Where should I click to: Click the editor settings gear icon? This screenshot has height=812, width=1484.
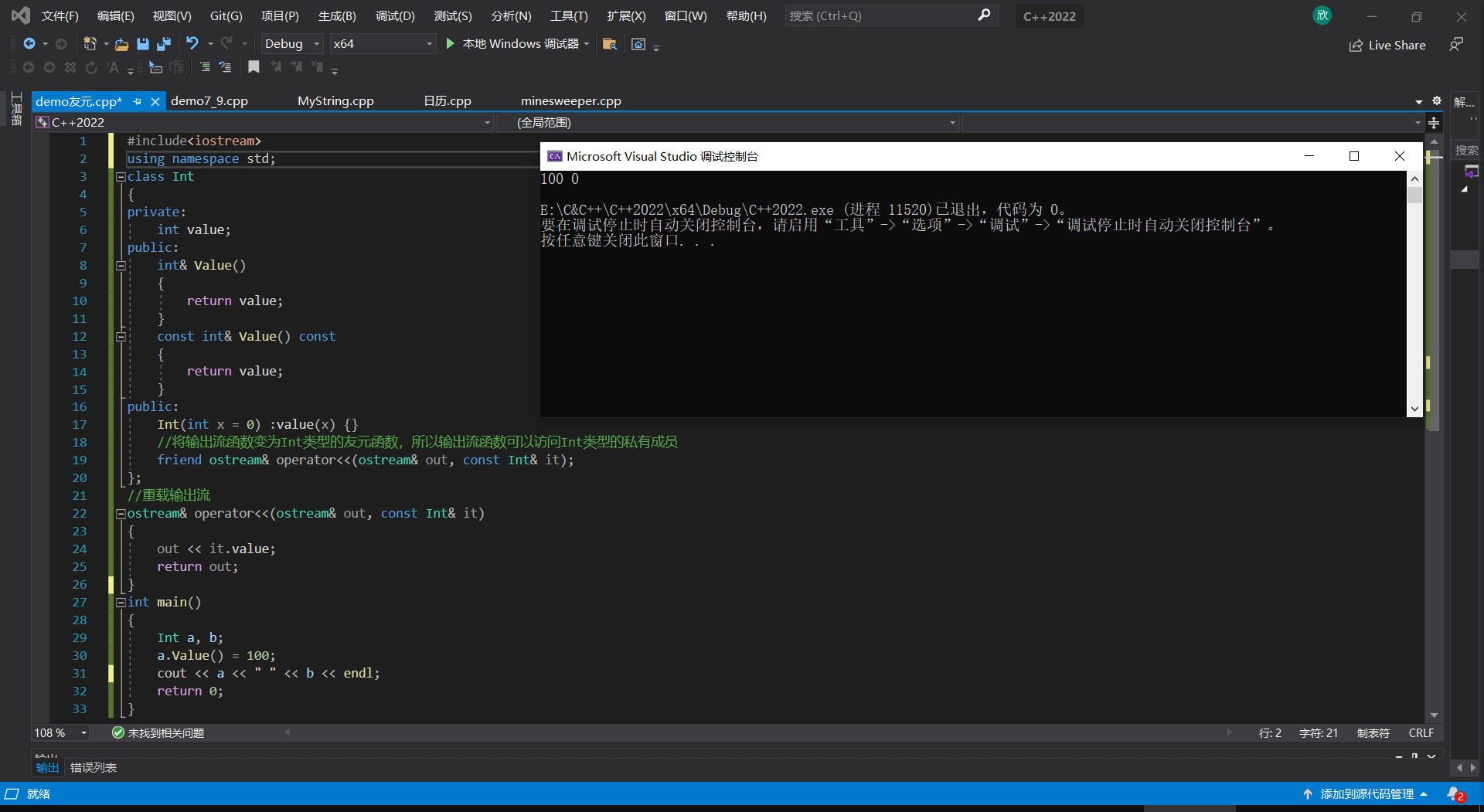click(x=1437, y=101)
